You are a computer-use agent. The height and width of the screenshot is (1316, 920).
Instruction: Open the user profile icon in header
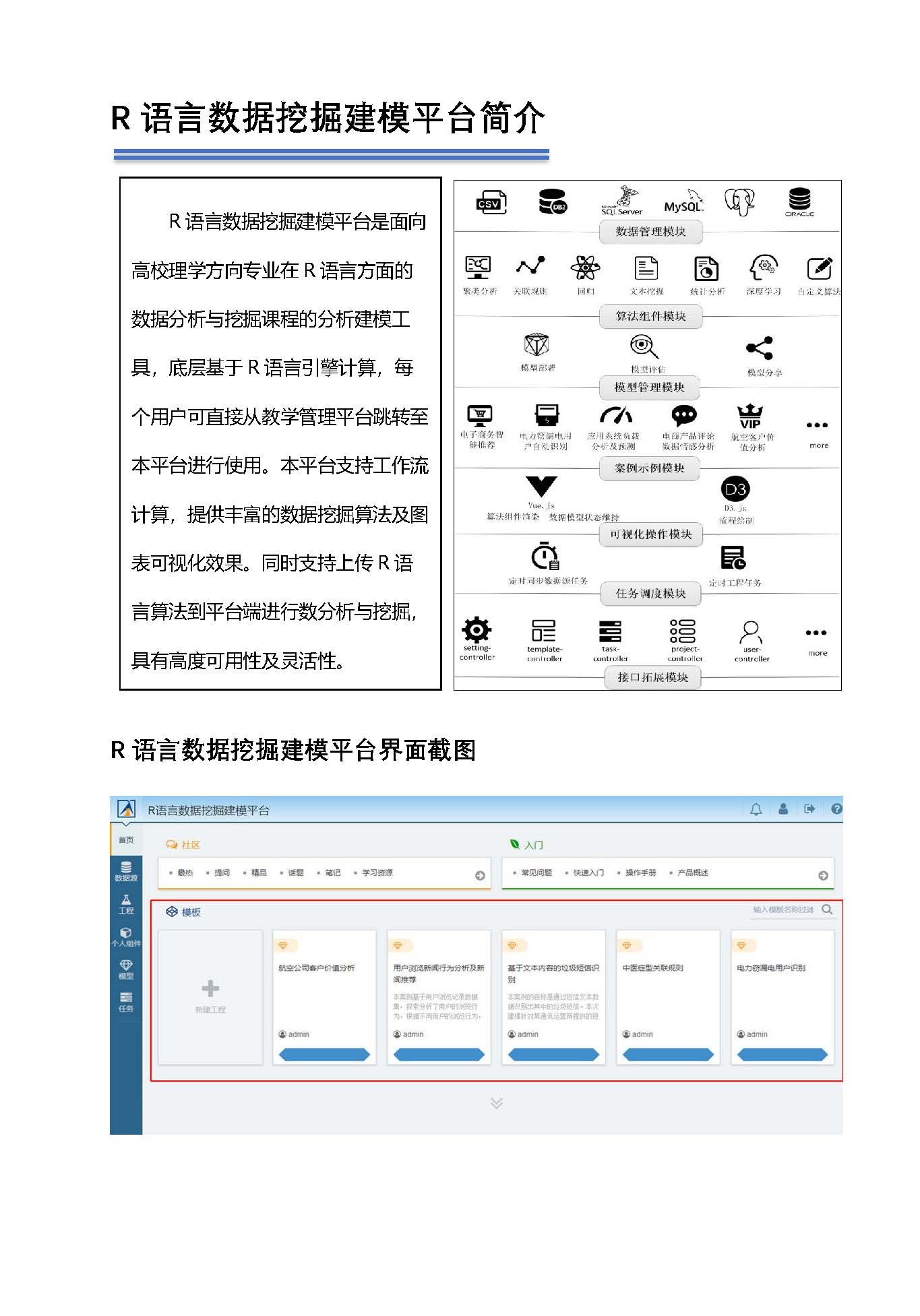pyautogui.click(x=783, y=809)
